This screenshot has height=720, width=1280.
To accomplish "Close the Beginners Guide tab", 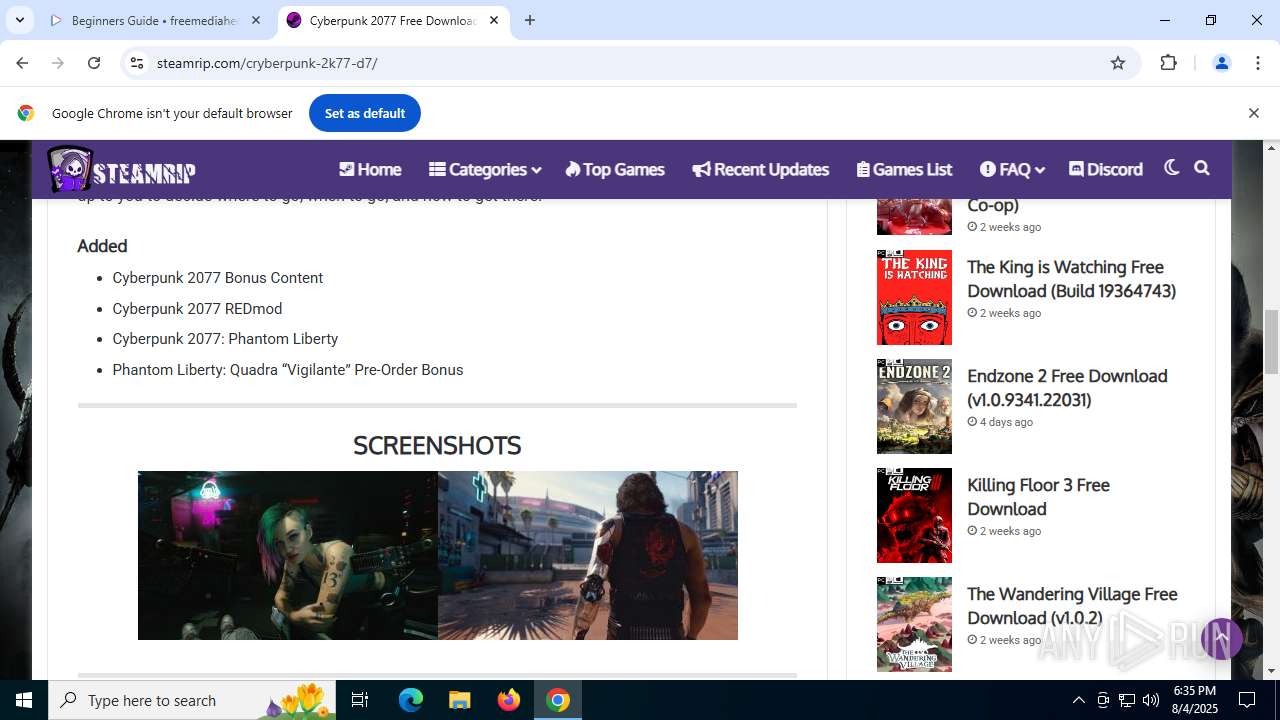I will [256, 20].
